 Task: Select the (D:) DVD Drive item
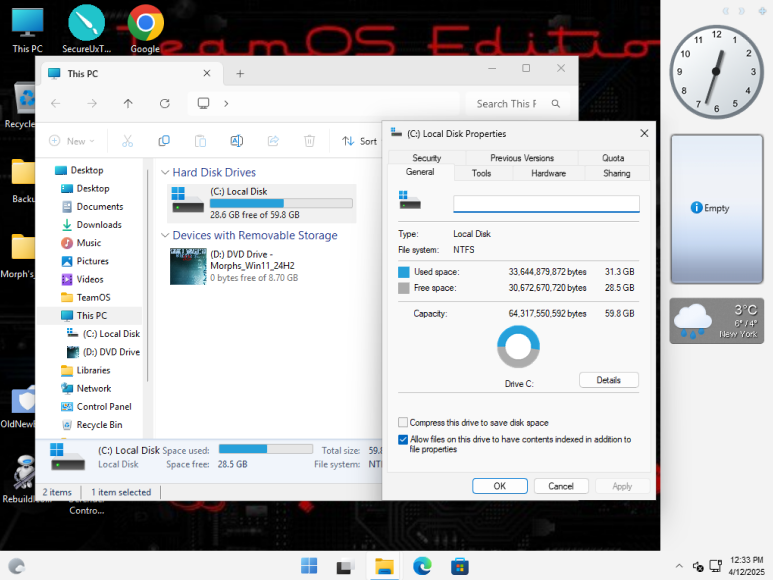point(262,266)
